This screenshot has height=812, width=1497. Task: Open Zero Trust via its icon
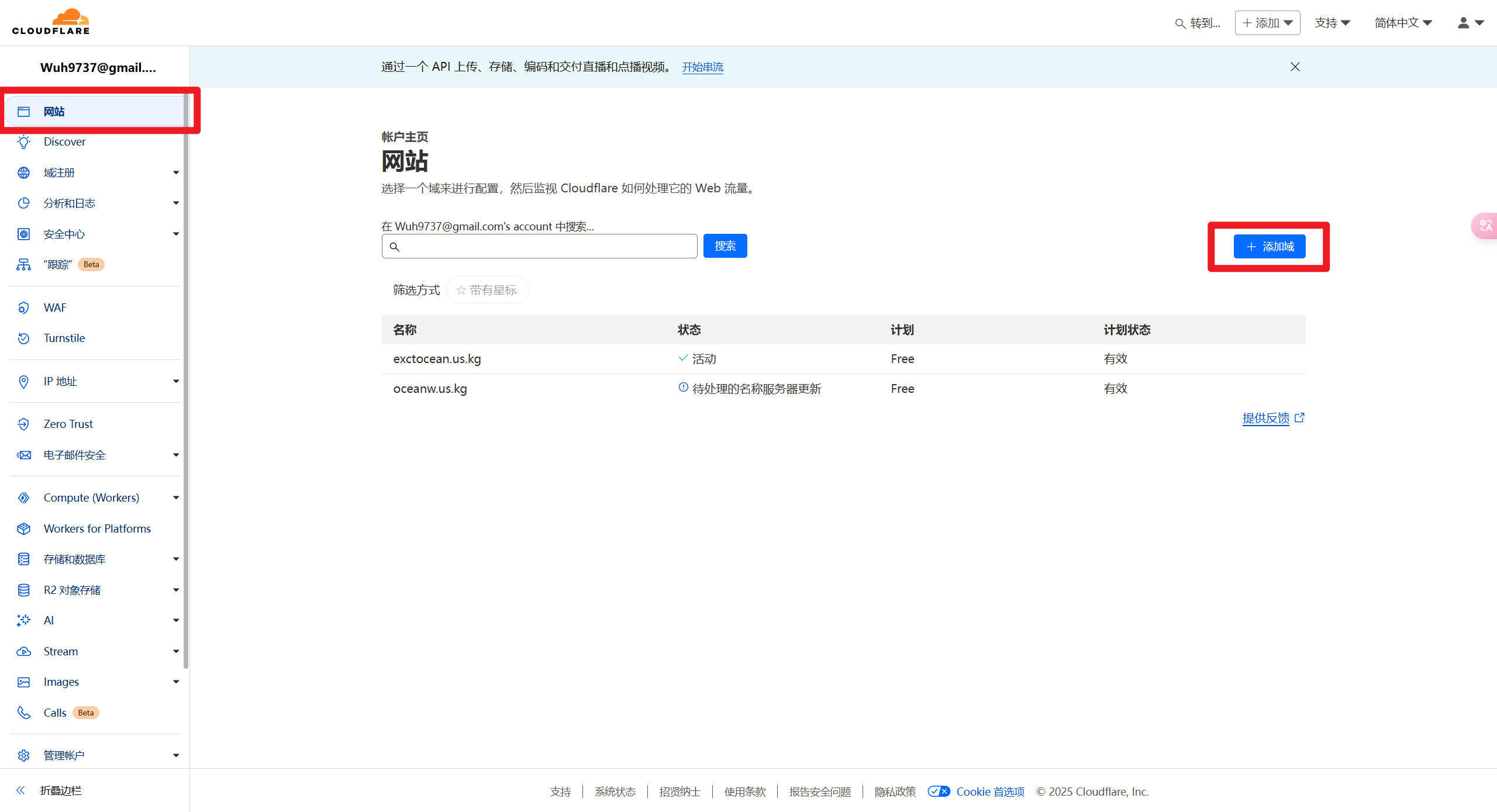[x=23, y=424]
